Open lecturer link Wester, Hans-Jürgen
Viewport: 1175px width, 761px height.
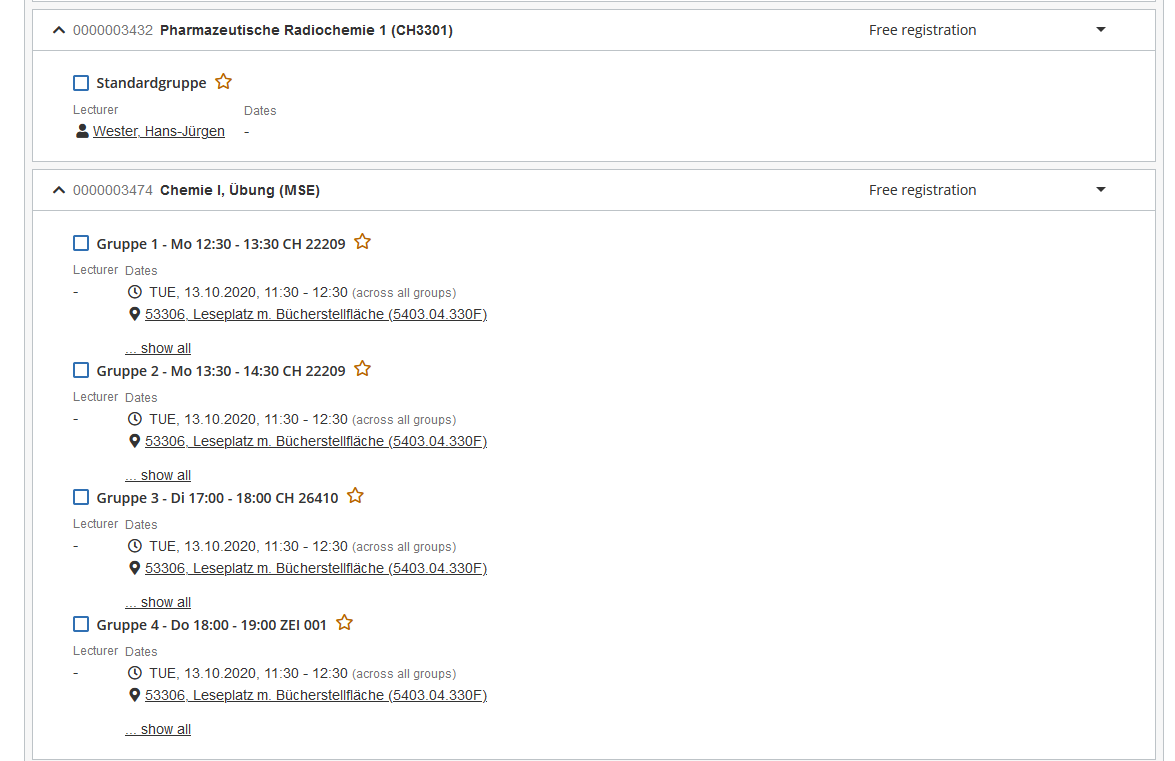pos(159,131)
